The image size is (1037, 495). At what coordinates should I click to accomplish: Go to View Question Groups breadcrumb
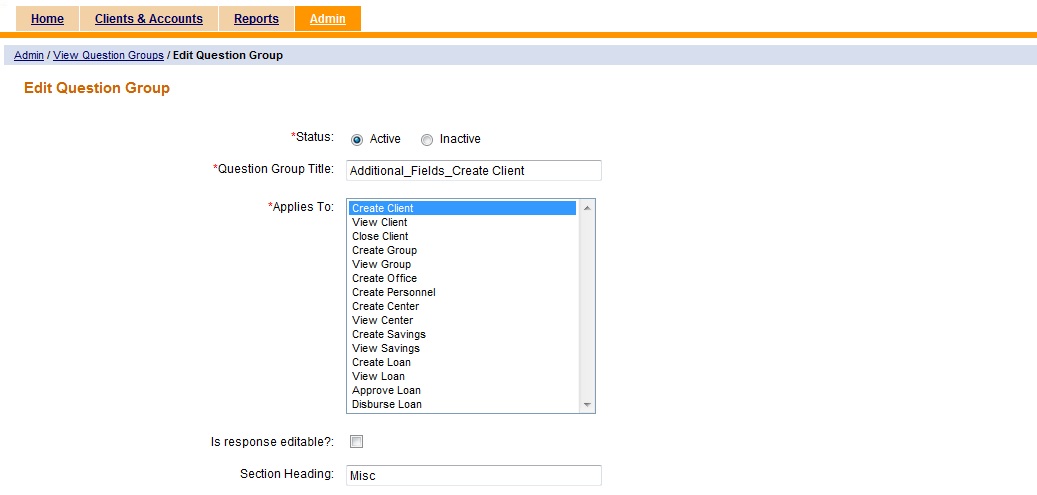108,55
